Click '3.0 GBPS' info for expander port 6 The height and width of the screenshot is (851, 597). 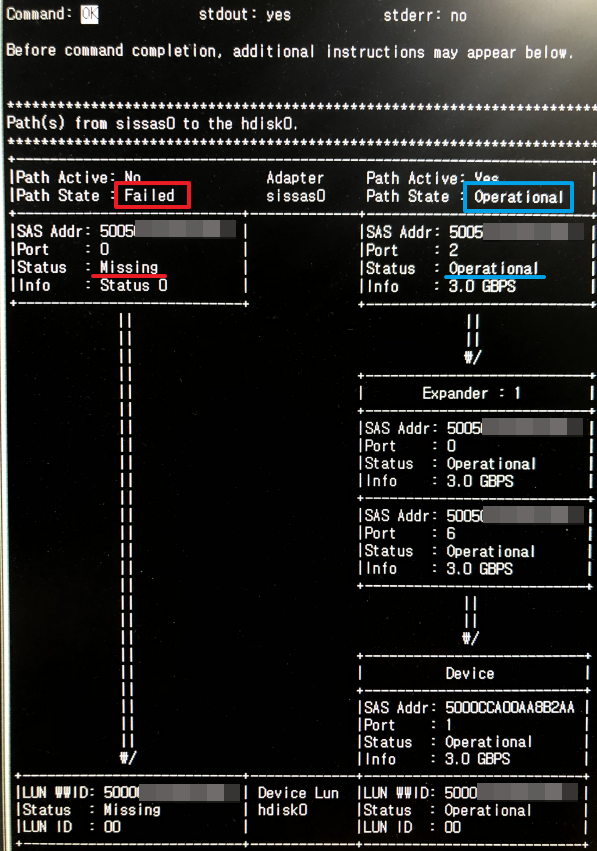[x=479, y=568]
